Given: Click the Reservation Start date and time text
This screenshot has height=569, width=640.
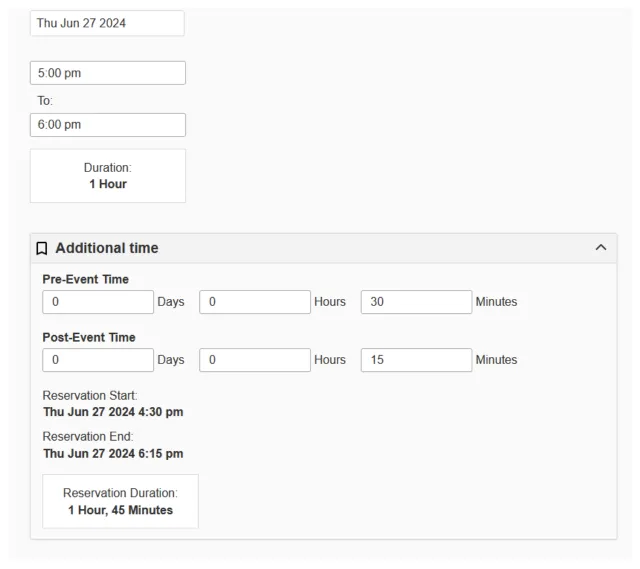Looking at the screenshot, I should coord(113,412).
